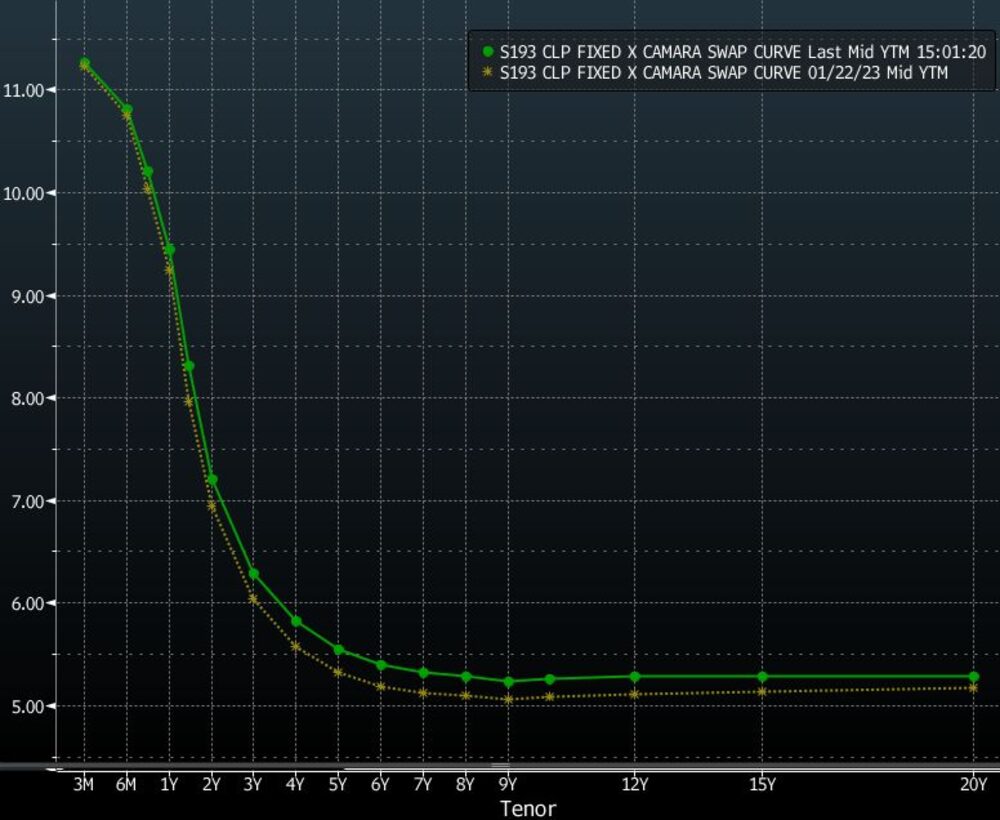This screenshot has height=820, width=1000.
Task: Click the green data point at 9Y
Action: point(509,682)
